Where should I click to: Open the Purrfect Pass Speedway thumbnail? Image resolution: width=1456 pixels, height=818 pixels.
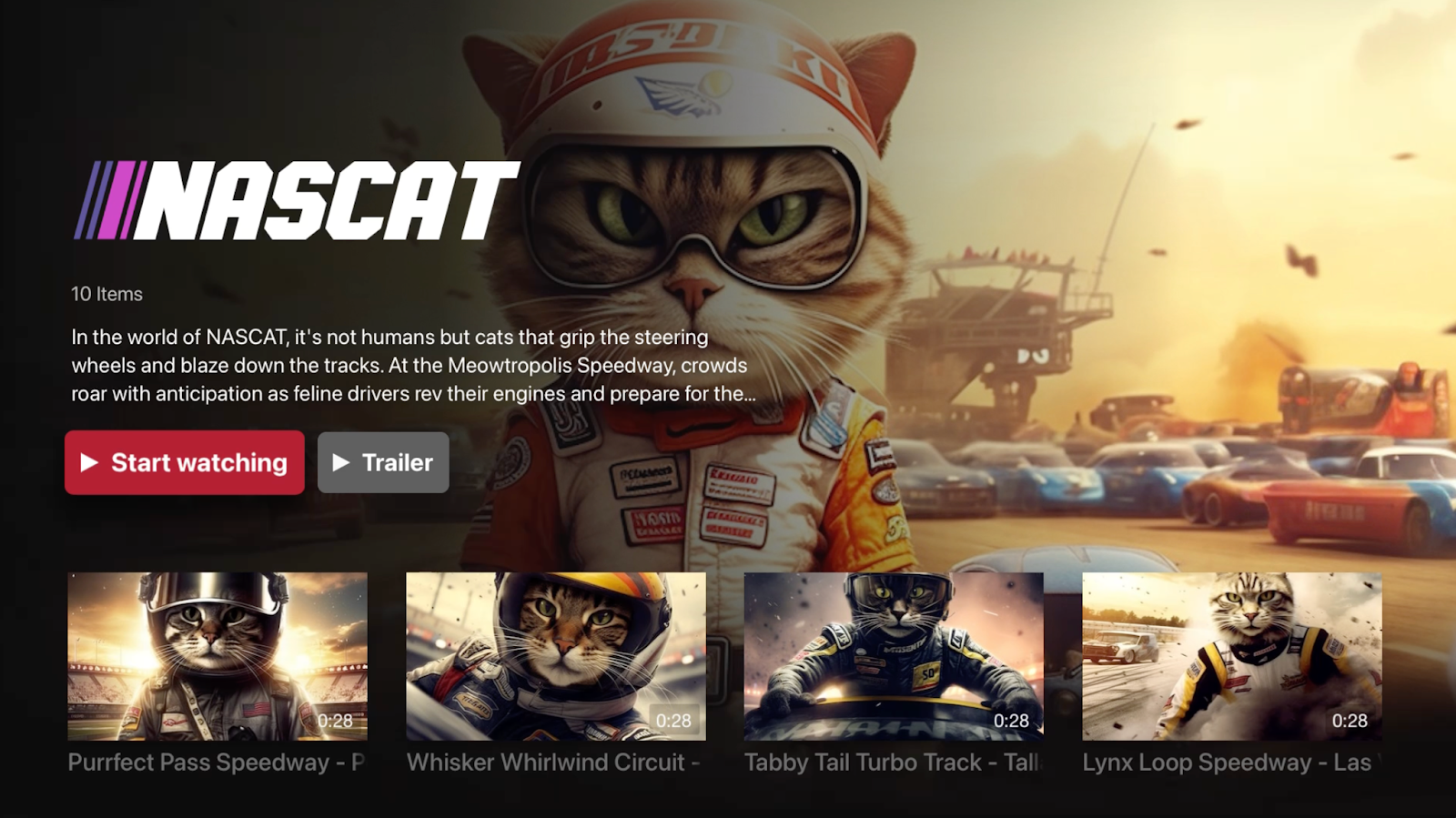[x=217, y=656]
